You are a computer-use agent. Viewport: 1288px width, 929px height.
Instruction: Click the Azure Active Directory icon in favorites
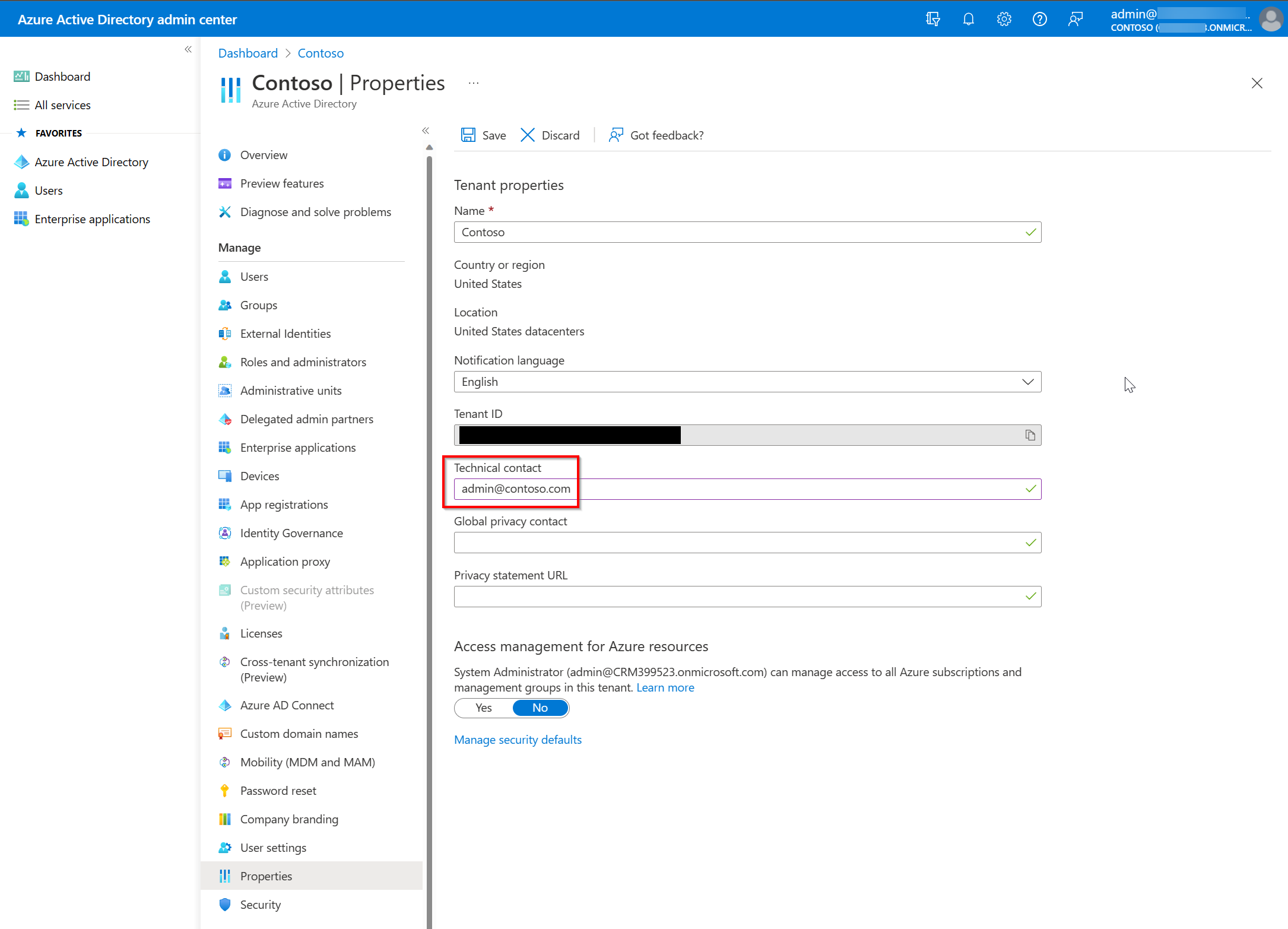coord(21,161)
